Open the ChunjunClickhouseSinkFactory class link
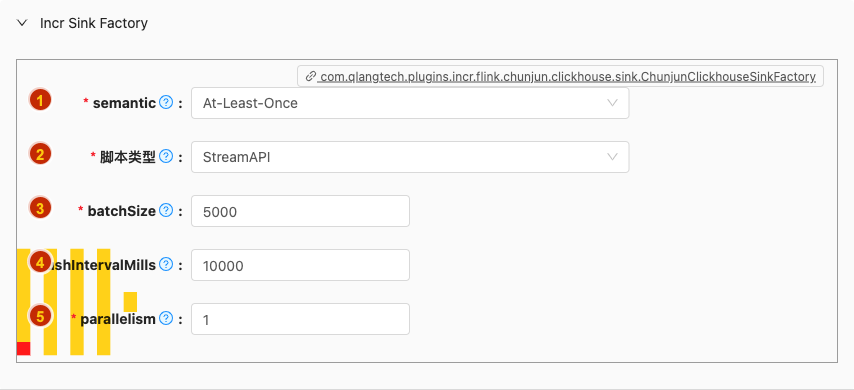 tap(566, 77)
